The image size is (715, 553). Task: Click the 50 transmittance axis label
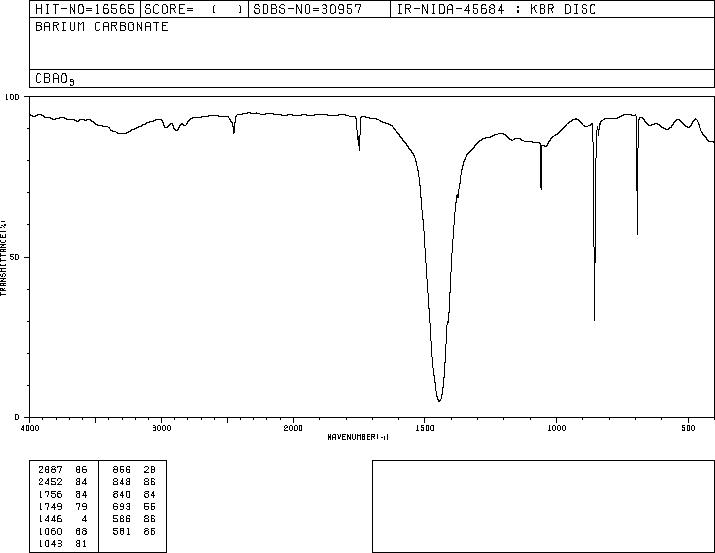pos(15,257)
